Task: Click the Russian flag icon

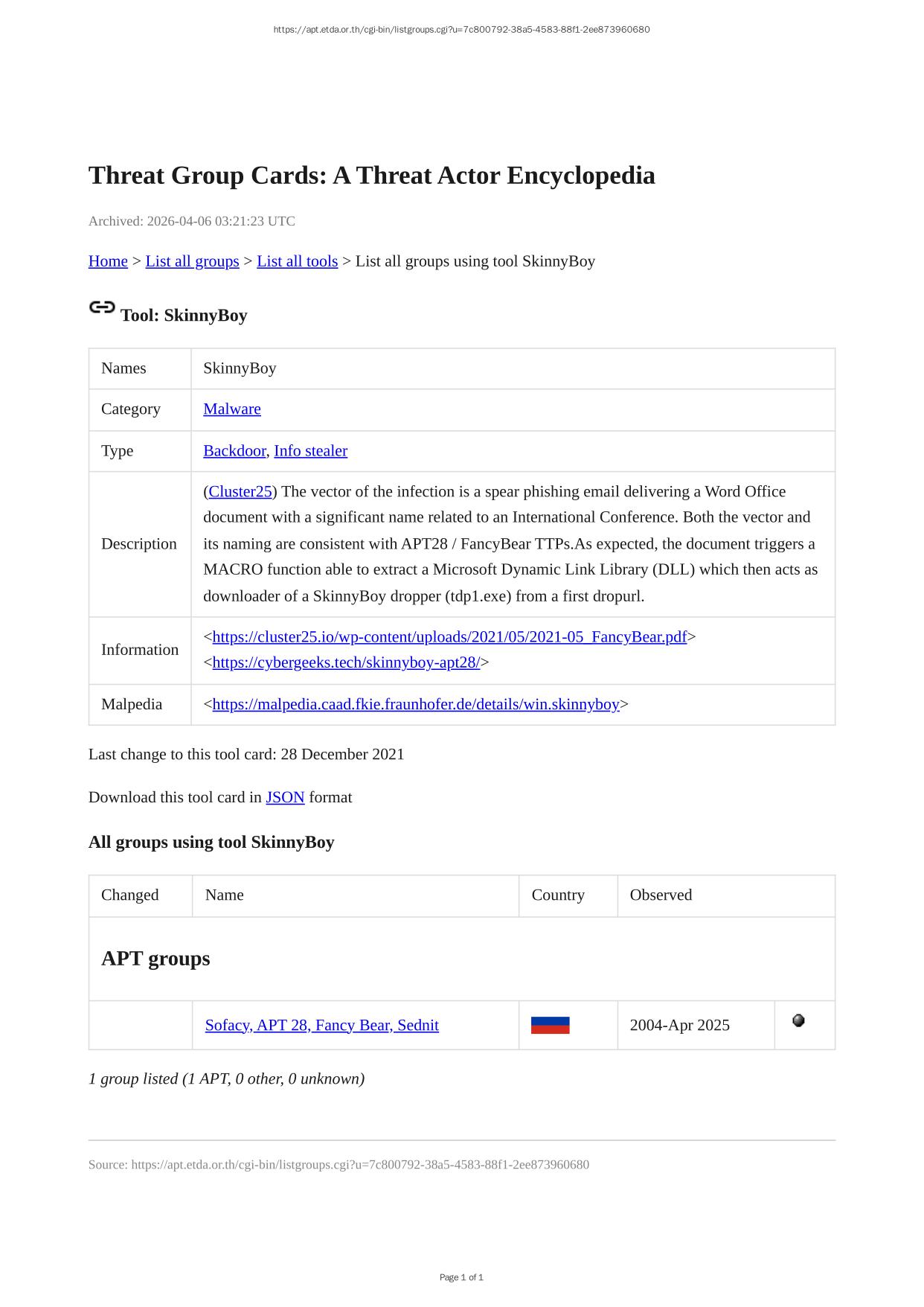Action: point(550,1025)
